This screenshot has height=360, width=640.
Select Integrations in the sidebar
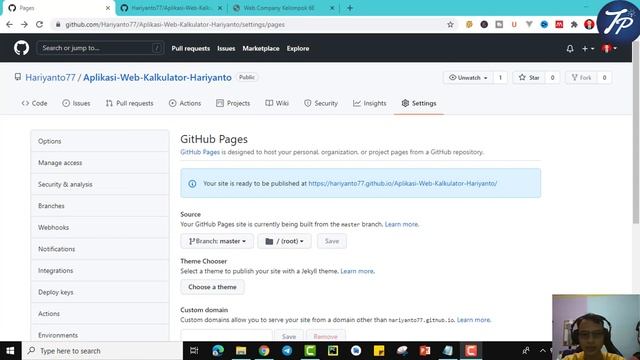100,271
